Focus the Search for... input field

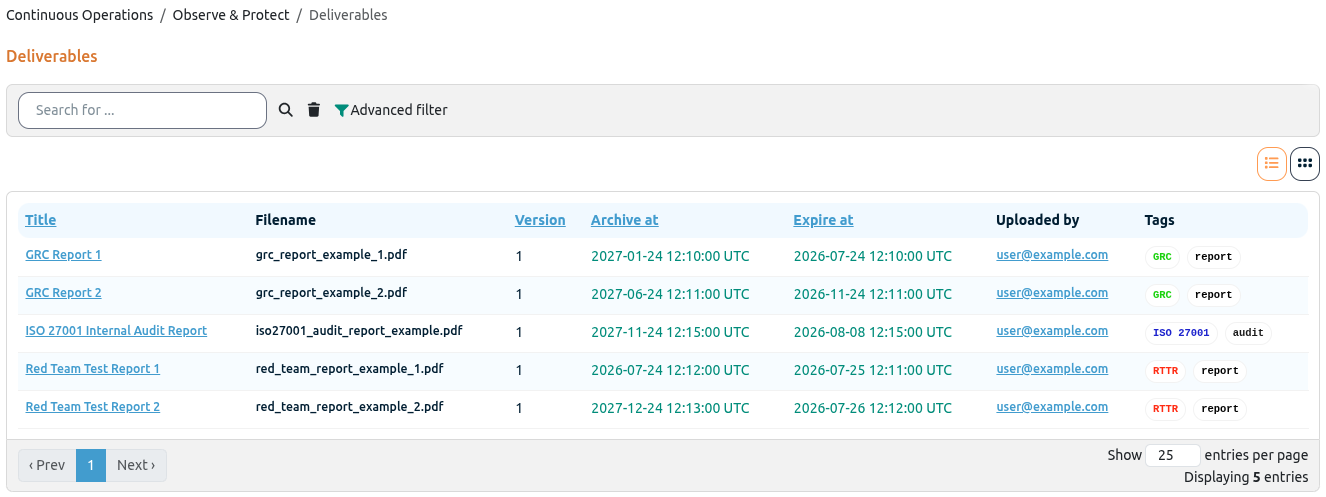143,110
